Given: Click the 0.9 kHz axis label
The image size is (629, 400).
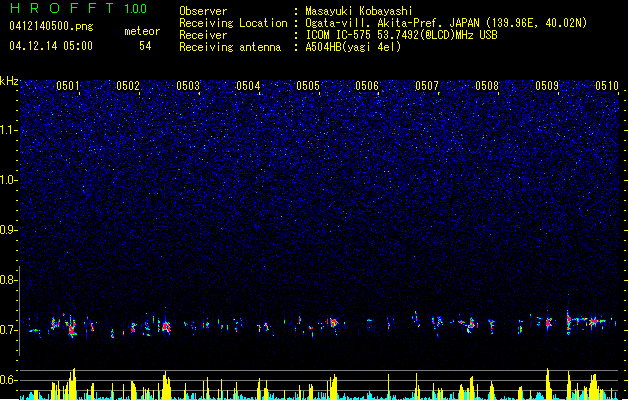Looking at the screenshot, I should 8,230.
